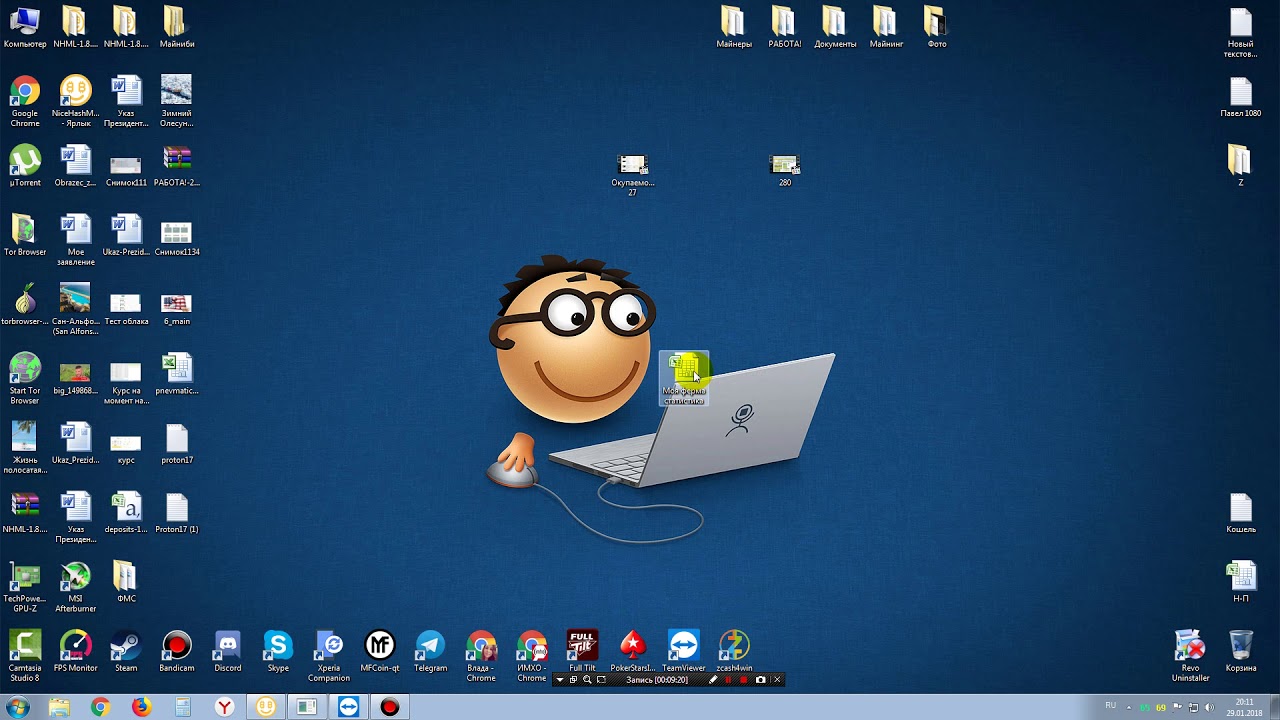Open the Discord desktop shortcut
This screenshot has width=1280, height=720.
(227, 647)
